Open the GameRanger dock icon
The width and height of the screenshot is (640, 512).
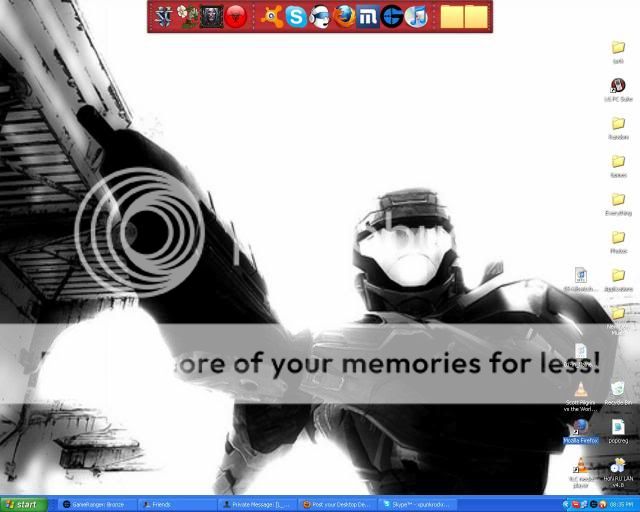click(x=393, y=16)
